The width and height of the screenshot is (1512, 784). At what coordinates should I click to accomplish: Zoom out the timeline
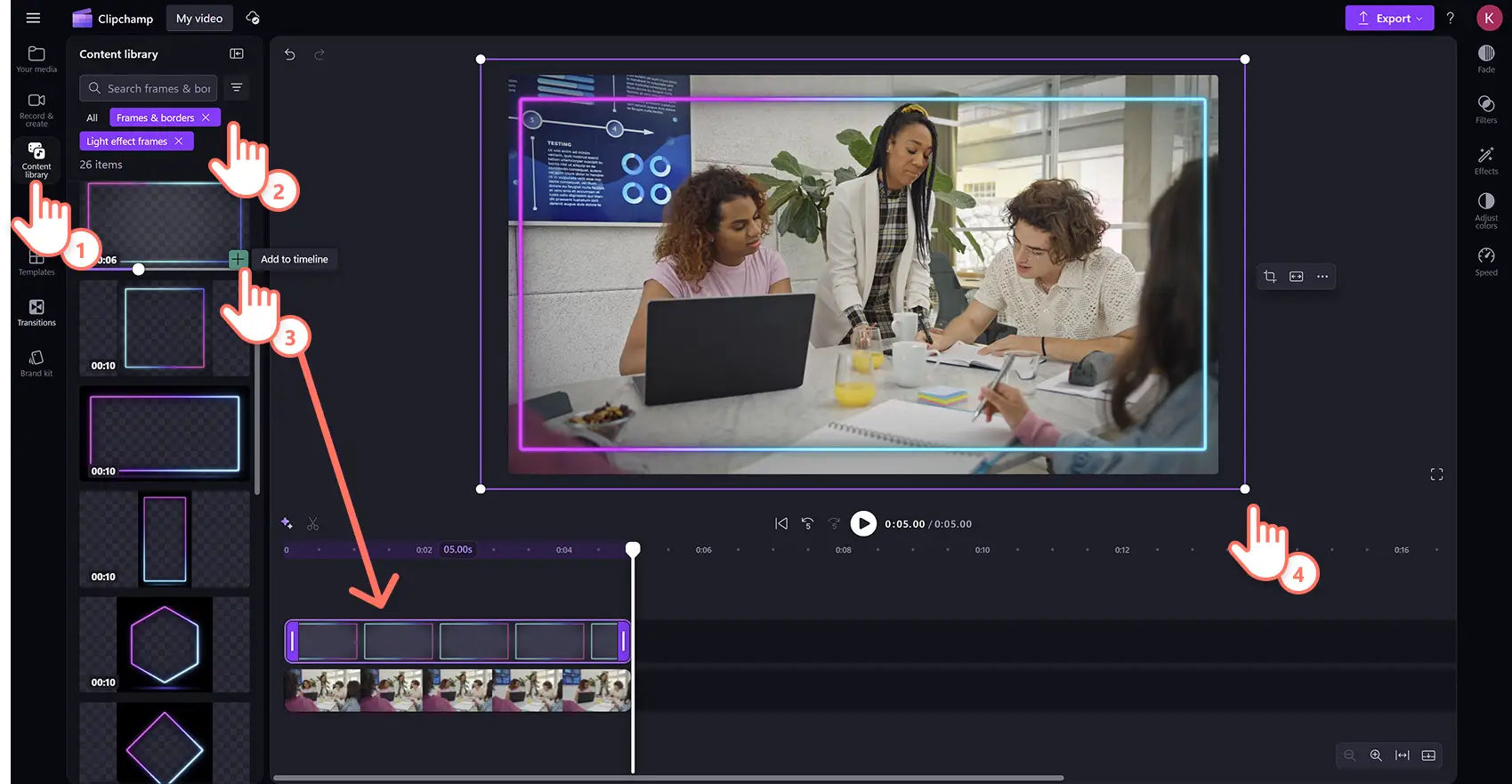click(x=1350, y=756)
